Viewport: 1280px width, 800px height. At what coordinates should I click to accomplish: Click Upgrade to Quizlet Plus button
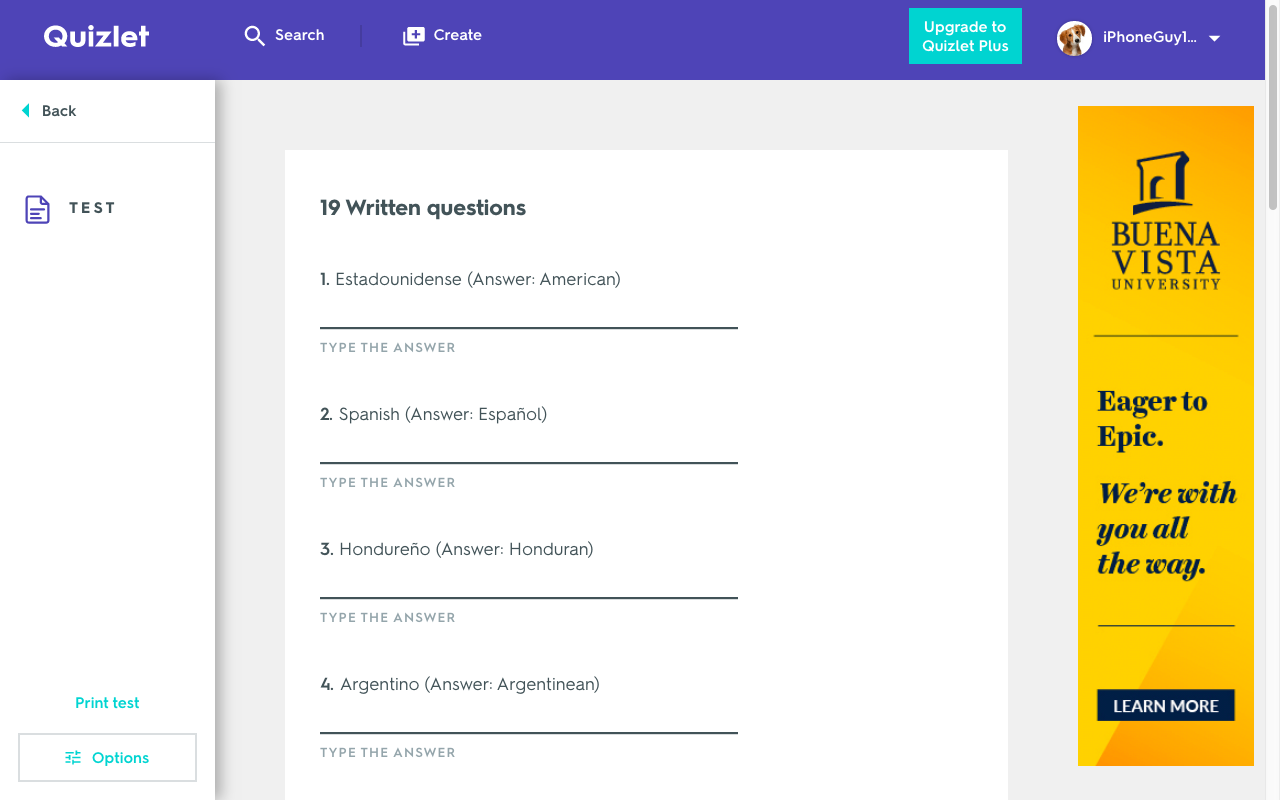[965, 36]
